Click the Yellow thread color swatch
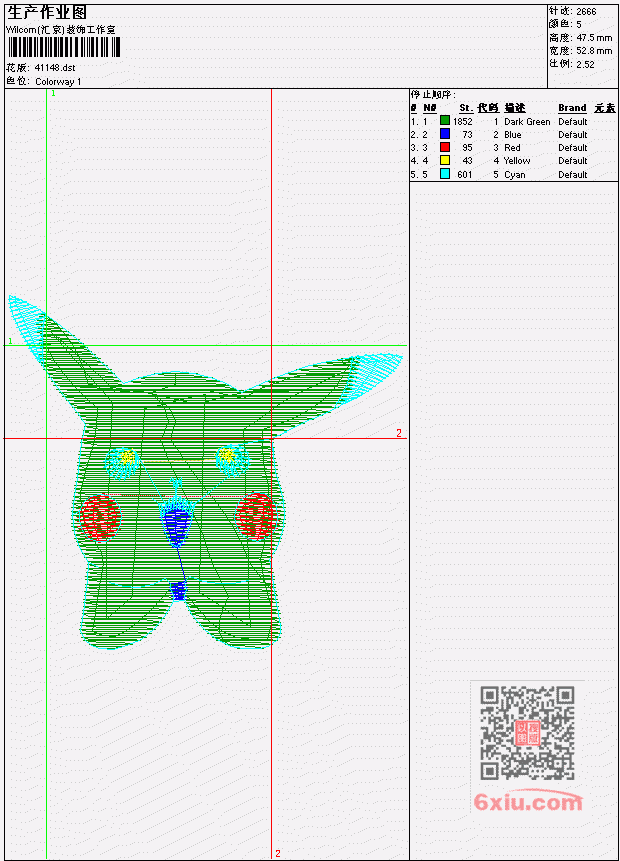Viewport: 620px width, 861px height. (x=445, y=160)
